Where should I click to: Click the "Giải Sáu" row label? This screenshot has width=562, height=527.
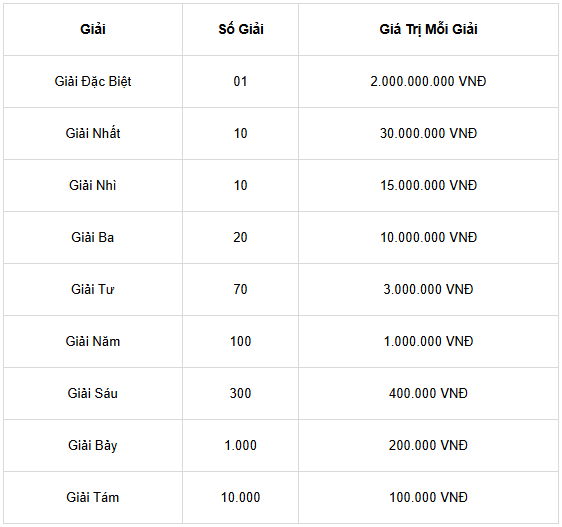(x=93, y=393)
